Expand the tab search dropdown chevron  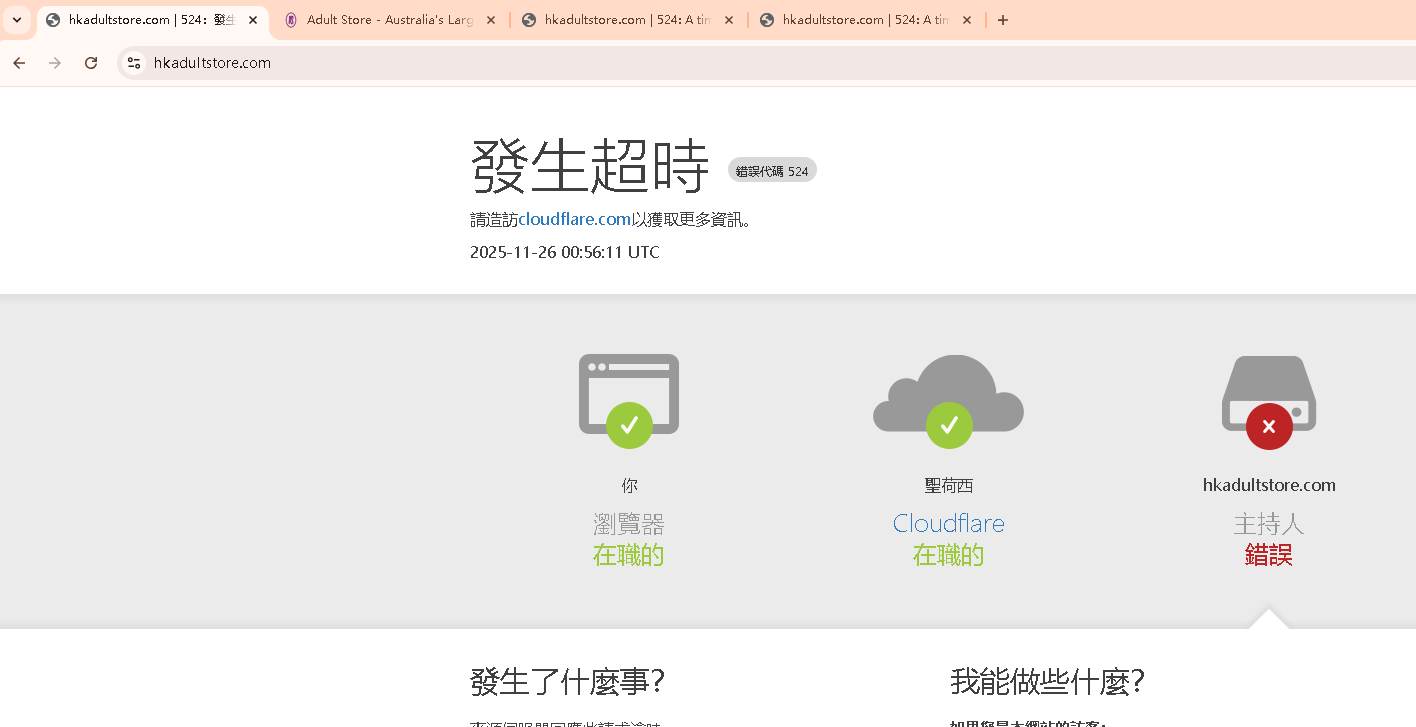pos(17,20)
